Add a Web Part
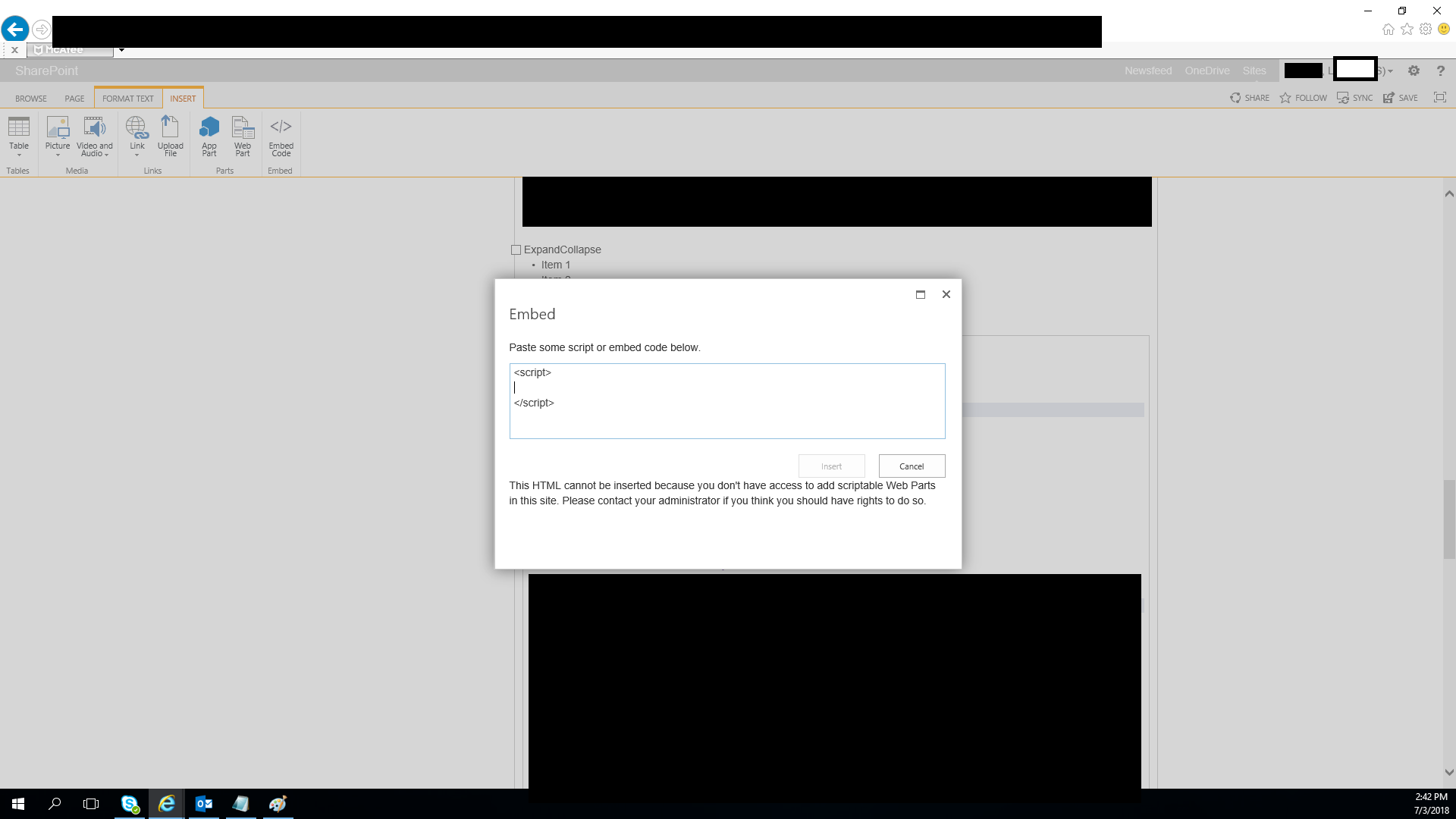This screenshot has width=1456, height=819. tap(243, 136)
